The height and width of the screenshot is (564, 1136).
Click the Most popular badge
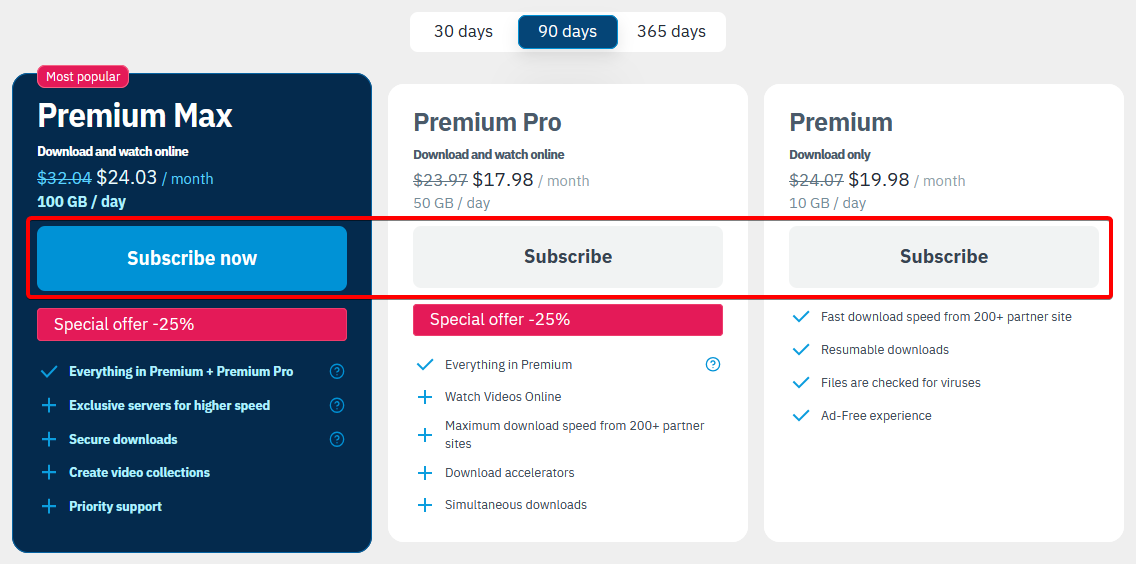click(x=83, y=77)
